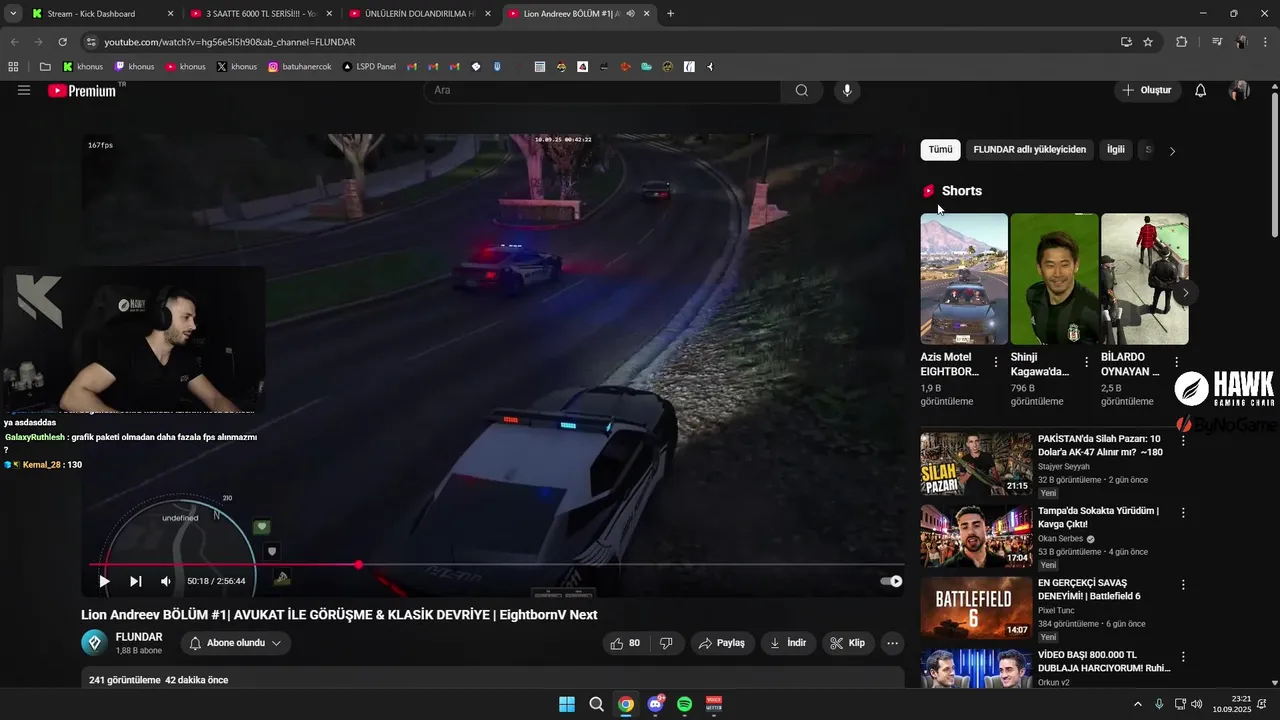Screen dimensions: 1280x720
Task: Open media controls icon in toolbar
Action: (1217, 42)
